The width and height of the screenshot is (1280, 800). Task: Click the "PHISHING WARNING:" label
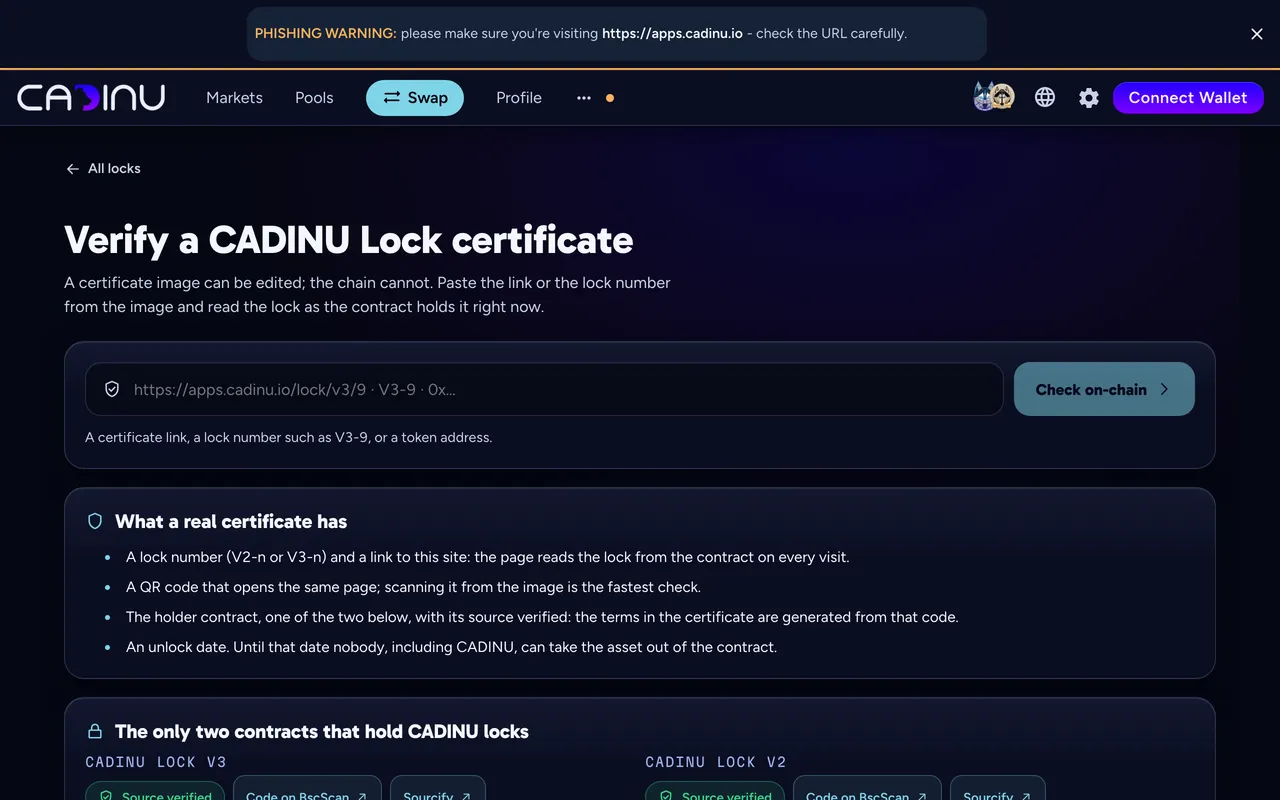326,34
